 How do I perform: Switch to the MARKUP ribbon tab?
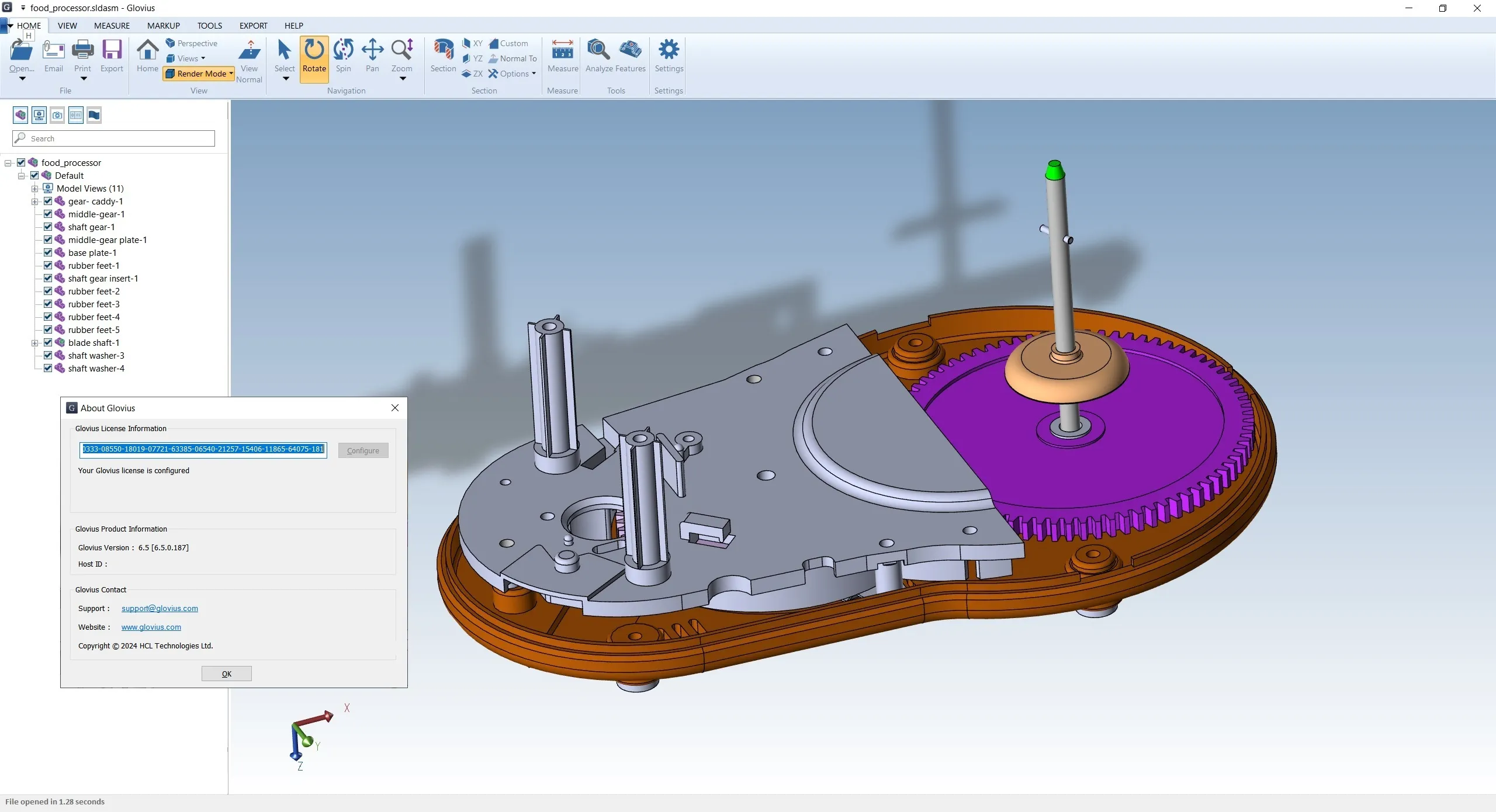coord(164,26)
